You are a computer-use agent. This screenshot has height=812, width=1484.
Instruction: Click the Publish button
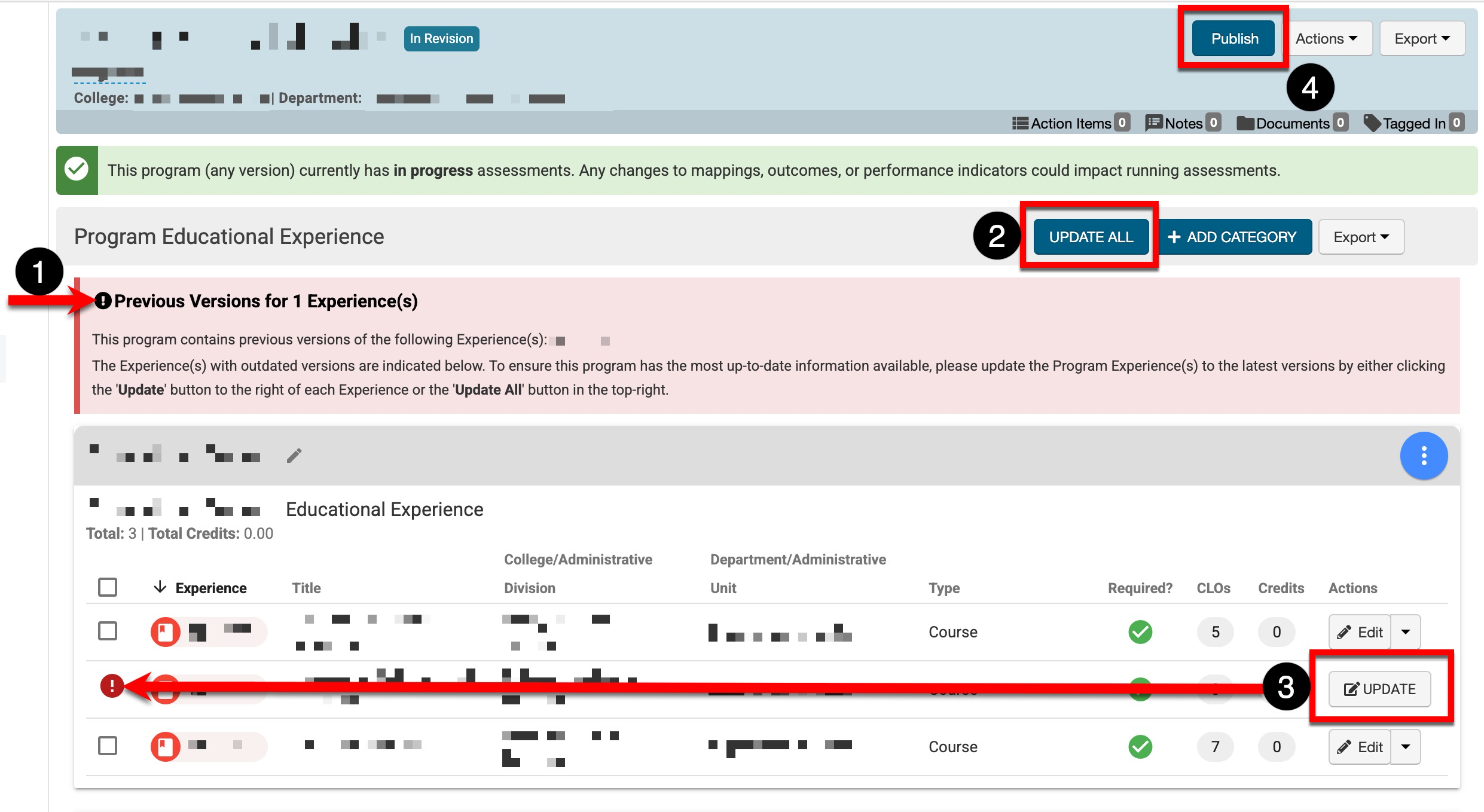[x=1234, y=39]
